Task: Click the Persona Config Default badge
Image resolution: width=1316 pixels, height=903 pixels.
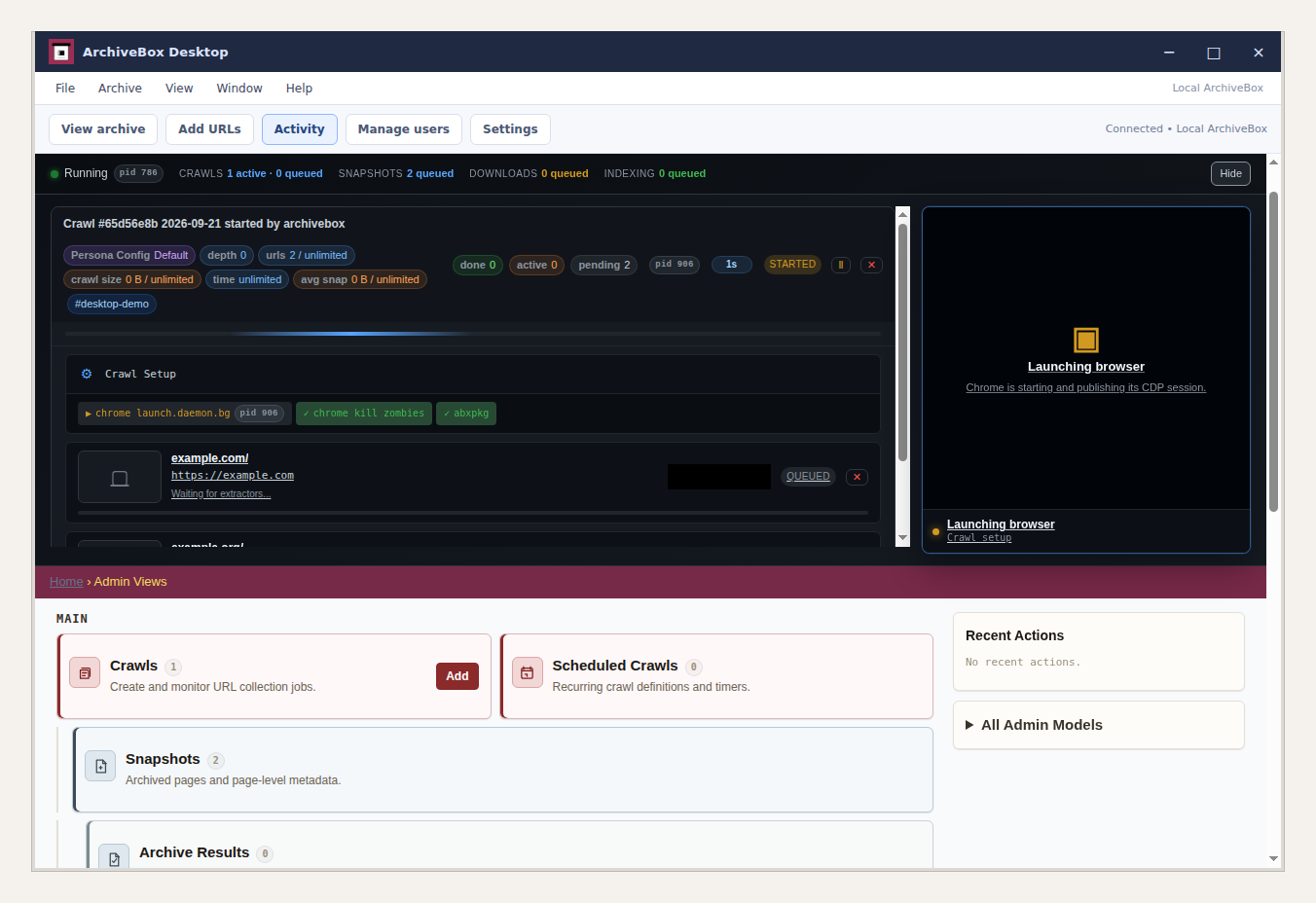Action: pos(129,255)
